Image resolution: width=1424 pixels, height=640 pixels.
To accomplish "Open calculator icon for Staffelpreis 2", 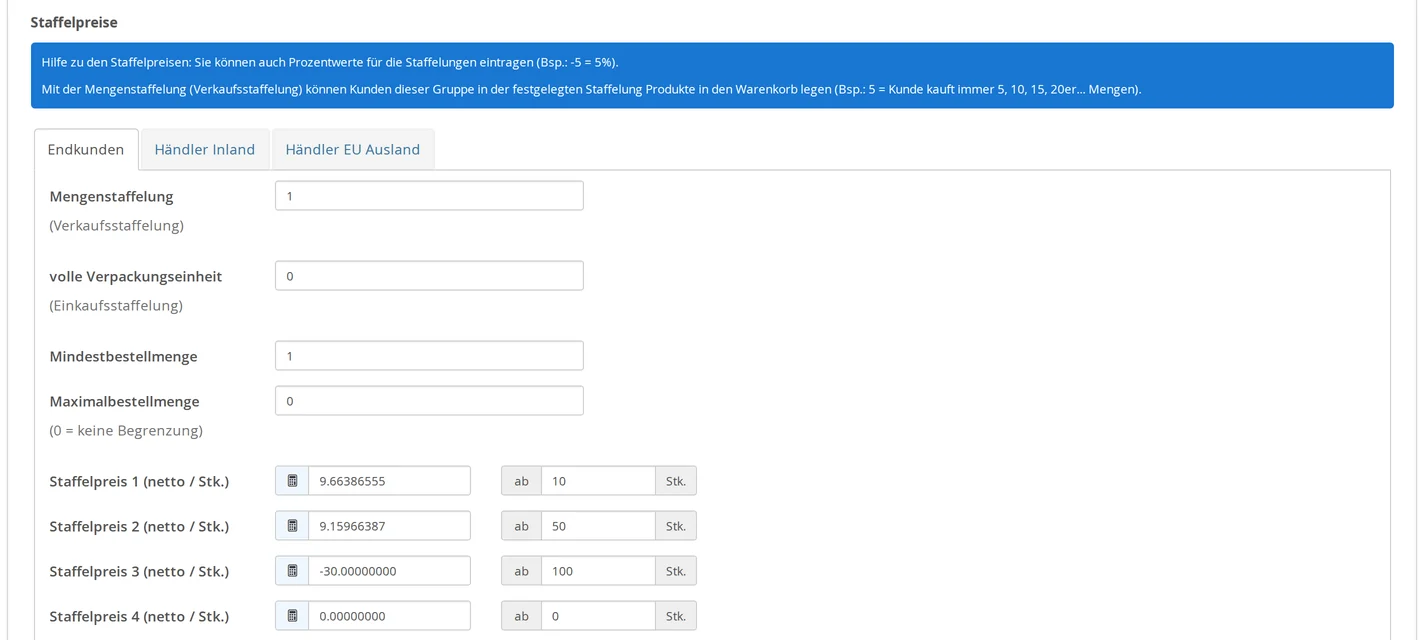I will pyautogui.click(x=292, y=526).
